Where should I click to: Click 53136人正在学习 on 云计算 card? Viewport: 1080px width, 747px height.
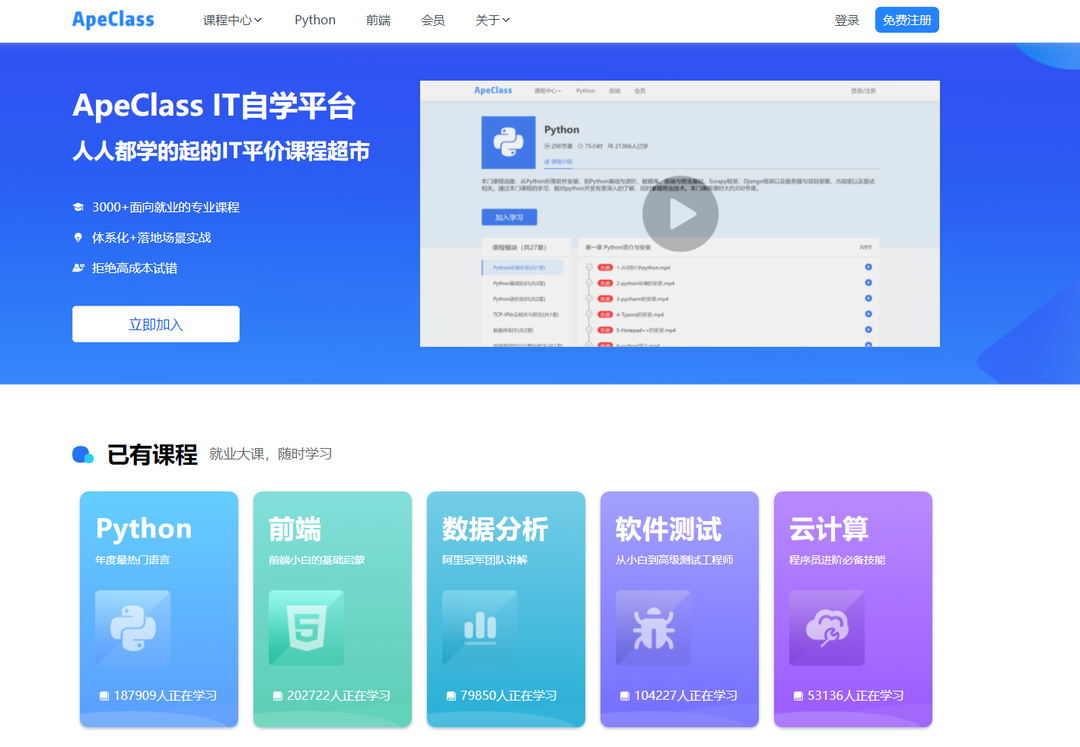[855, 696]
